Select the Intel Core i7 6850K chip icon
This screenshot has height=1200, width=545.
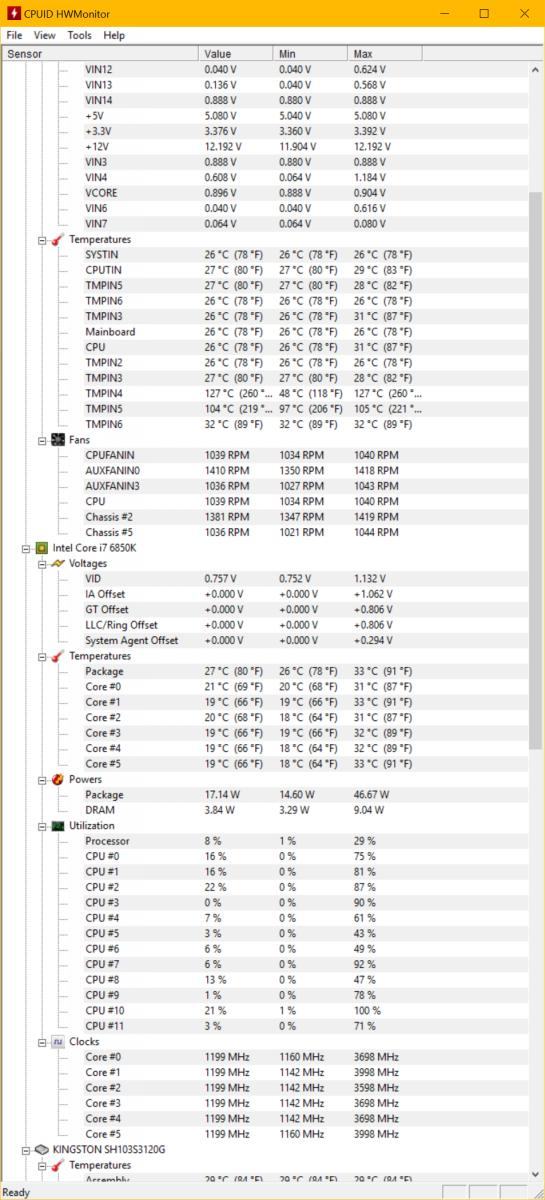pyautogui.click(x=41, y=548)
